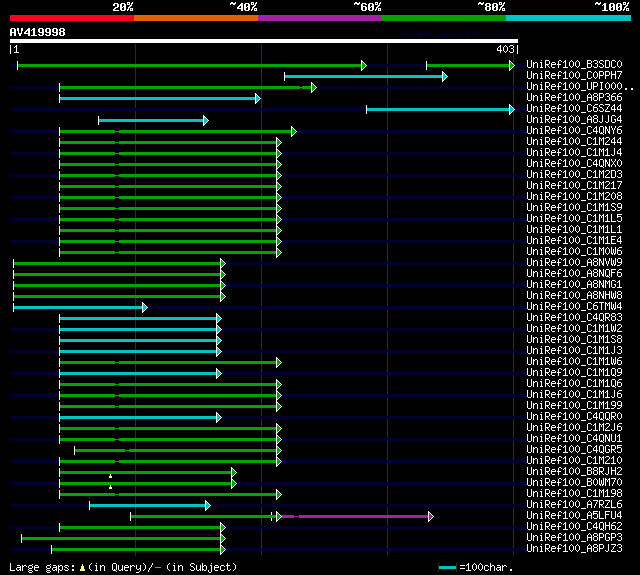Click the "=100char." scale label
This screenshot has height=575, width=640.
click(x=486, y=567)
